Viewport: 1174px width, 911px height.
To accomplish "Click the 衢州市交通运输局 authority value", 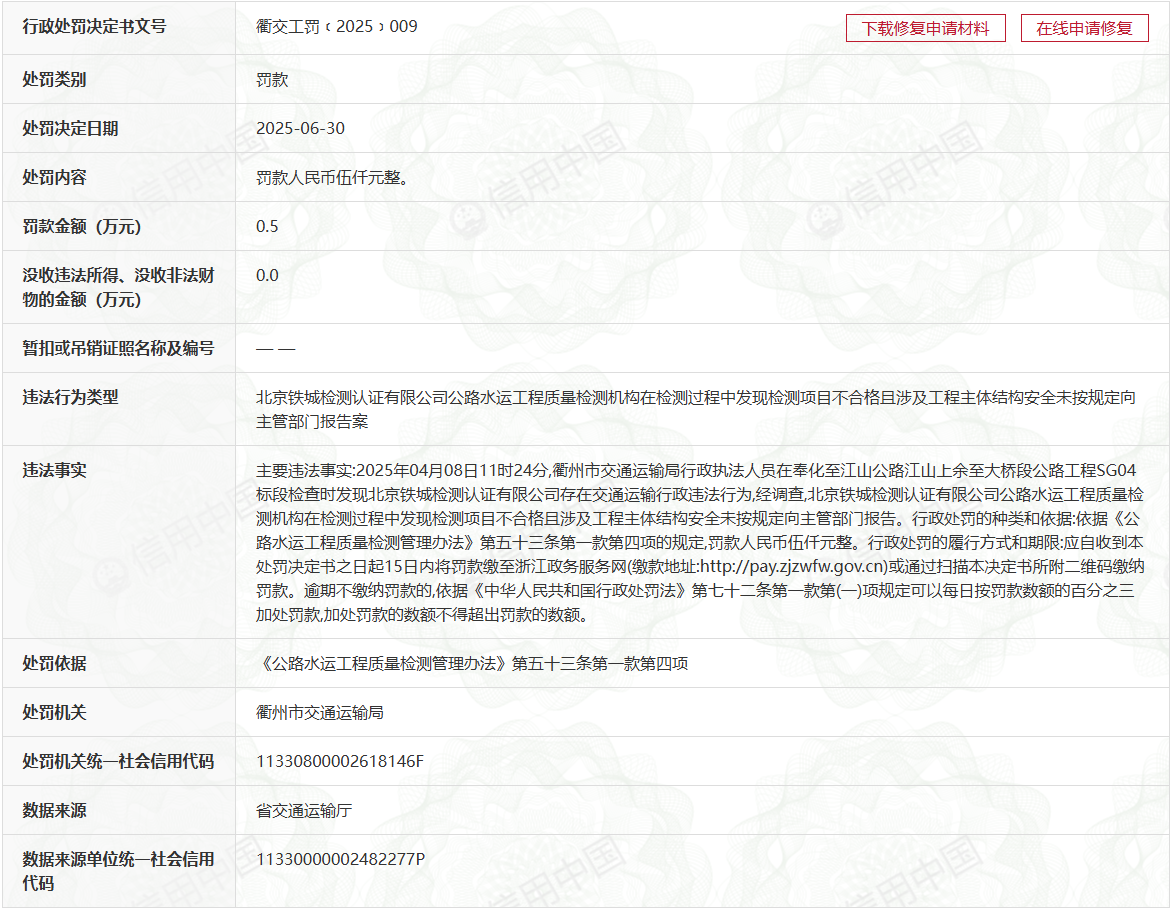I will [320, 713].
